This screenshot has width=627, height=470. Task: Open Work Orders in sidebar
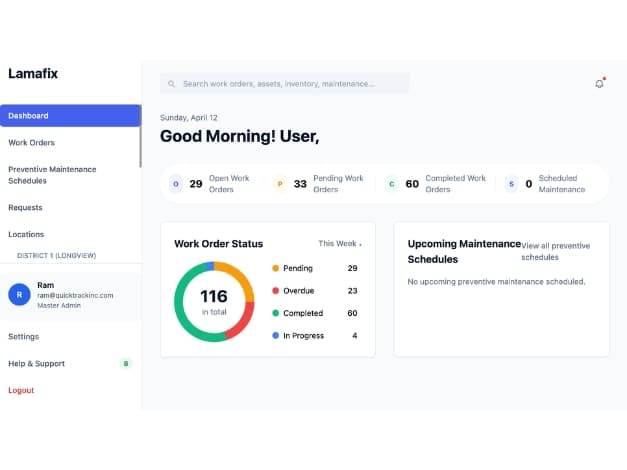coord(32,142)
